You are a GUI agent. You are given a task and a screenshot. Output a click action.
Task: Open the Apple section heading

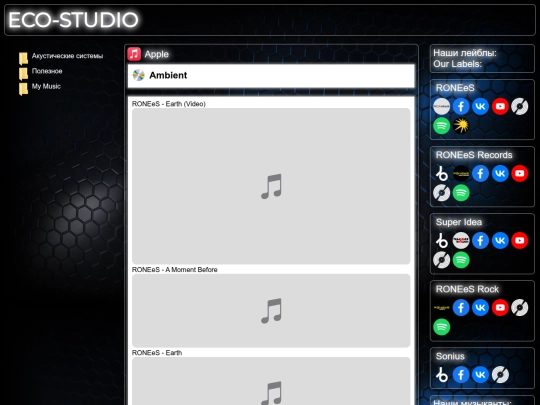pos(157,54)
